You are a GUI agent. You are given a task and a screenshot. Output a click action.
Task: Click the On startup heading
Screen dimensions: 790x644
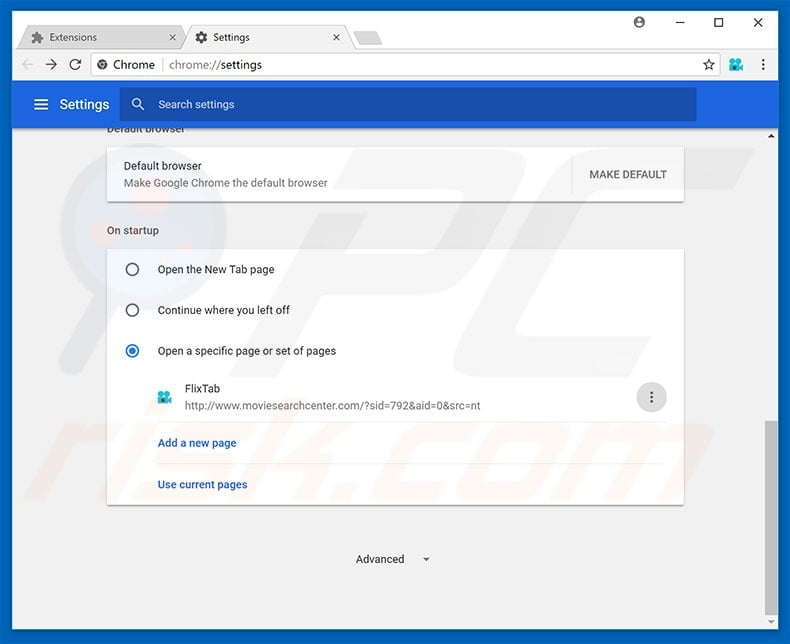pos(133,230)
